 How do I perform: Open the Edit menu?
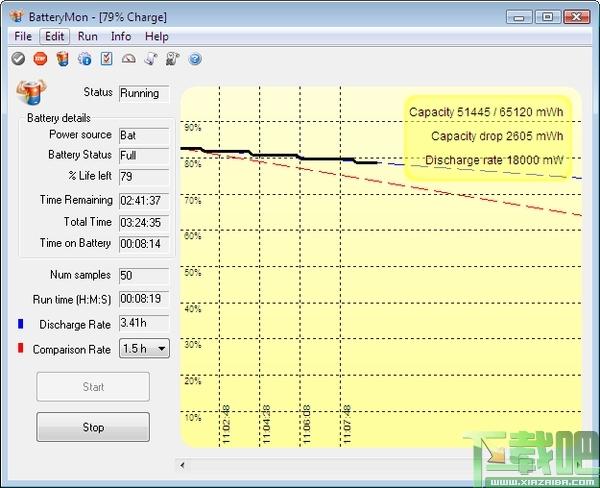coord(54,36)
